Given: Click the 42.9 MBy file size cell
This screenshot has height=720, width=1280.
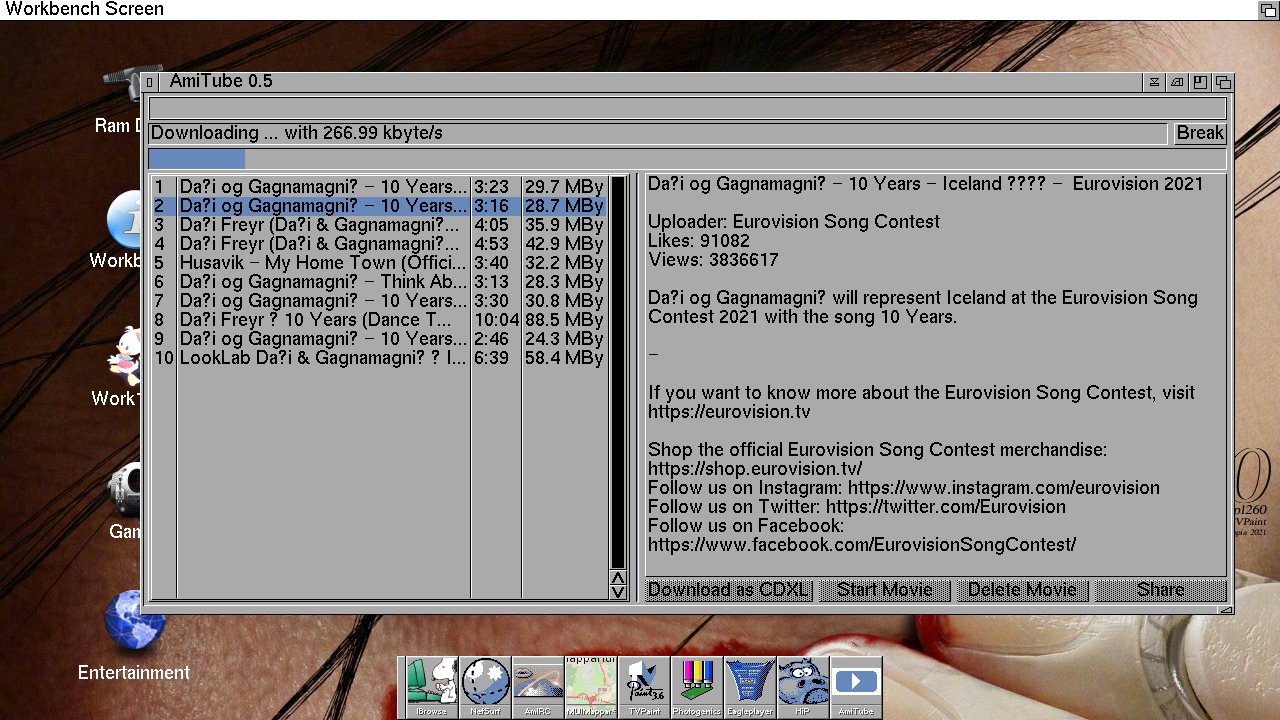Looking at the screenshot, I should [x=564, y=244].
